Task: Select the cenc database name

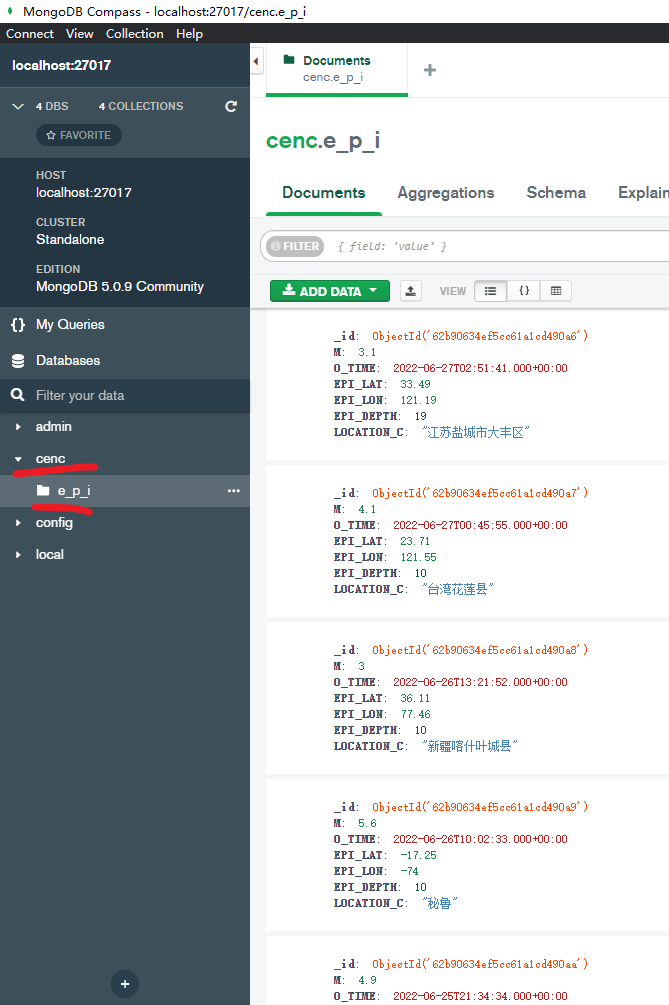Action: (51, 459)
